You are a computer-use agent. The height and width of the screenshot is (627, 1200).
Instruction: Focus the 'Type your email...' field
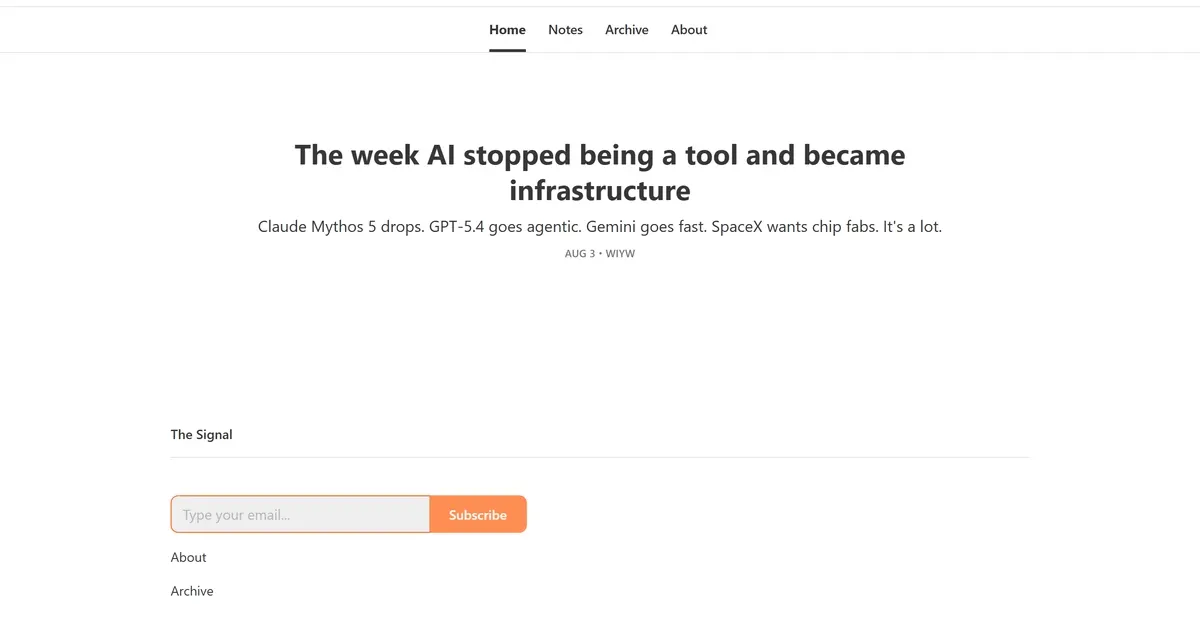pos(300,514)
